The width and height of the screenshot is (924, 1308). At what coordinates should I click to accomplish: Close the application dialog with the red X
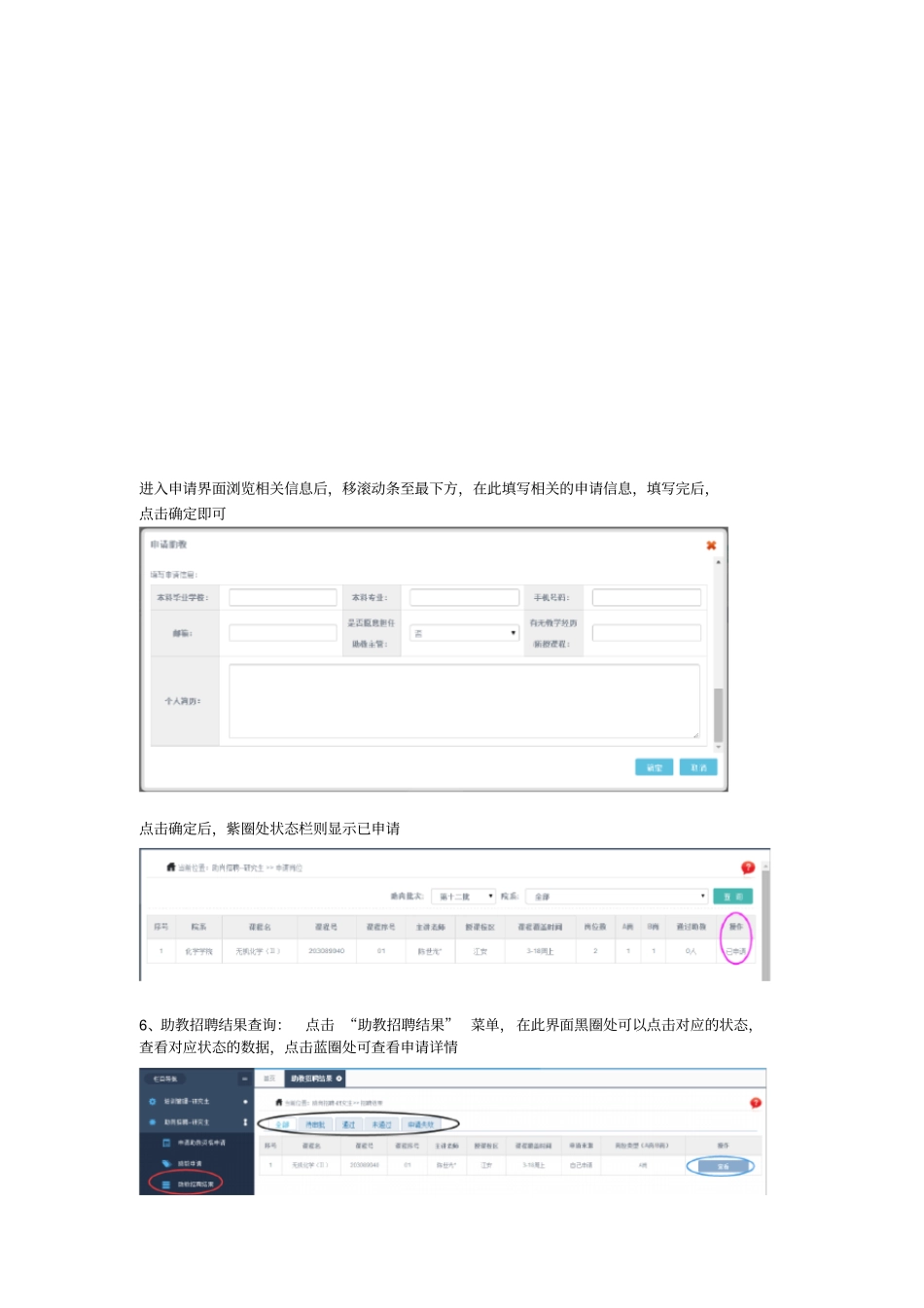coord(711,546)
